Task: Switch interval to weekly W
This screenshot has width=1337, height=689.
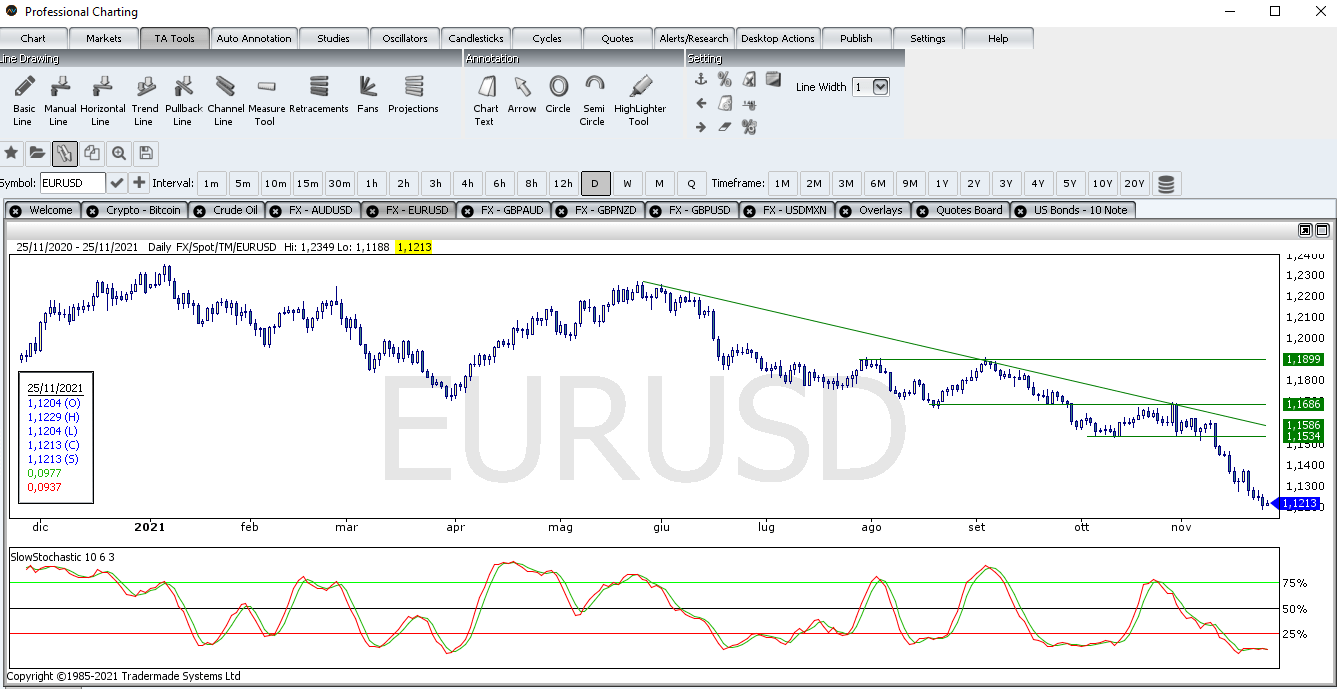Action: click(x=627, y=183)
